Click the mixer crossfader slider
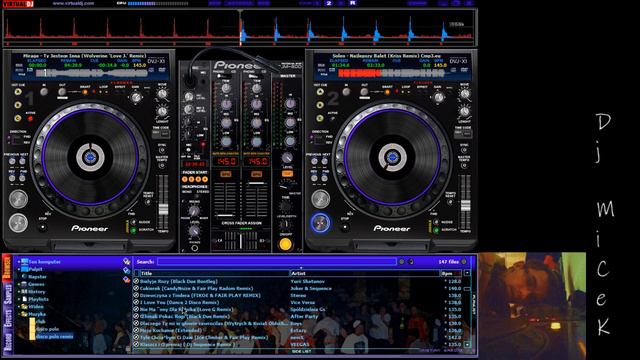The height and width of the screenshot is (360, 640). pos(240,240)
